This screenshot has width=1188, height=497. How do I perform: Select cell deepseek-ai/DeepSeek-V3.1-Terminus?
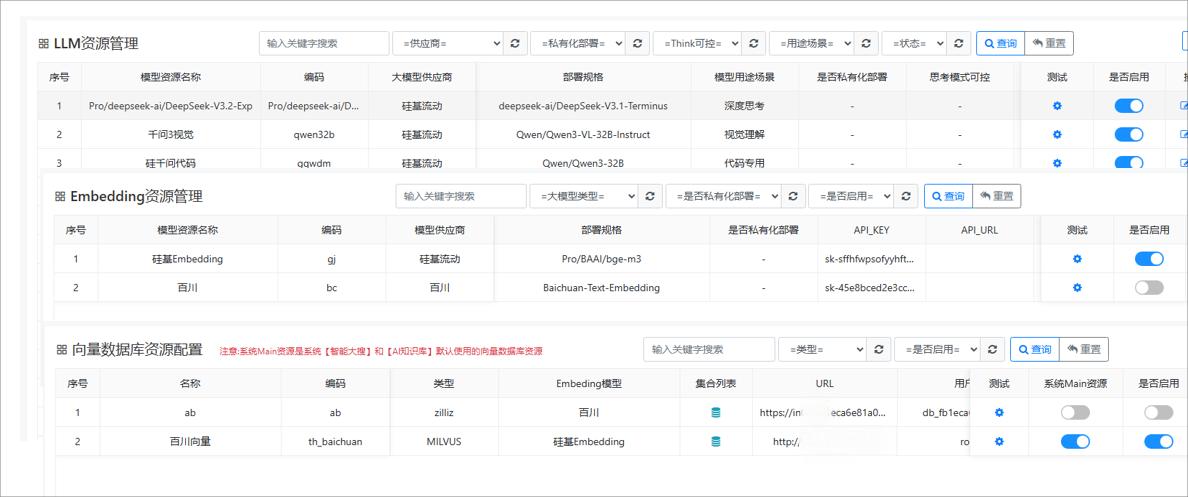(x=583, y=106)
